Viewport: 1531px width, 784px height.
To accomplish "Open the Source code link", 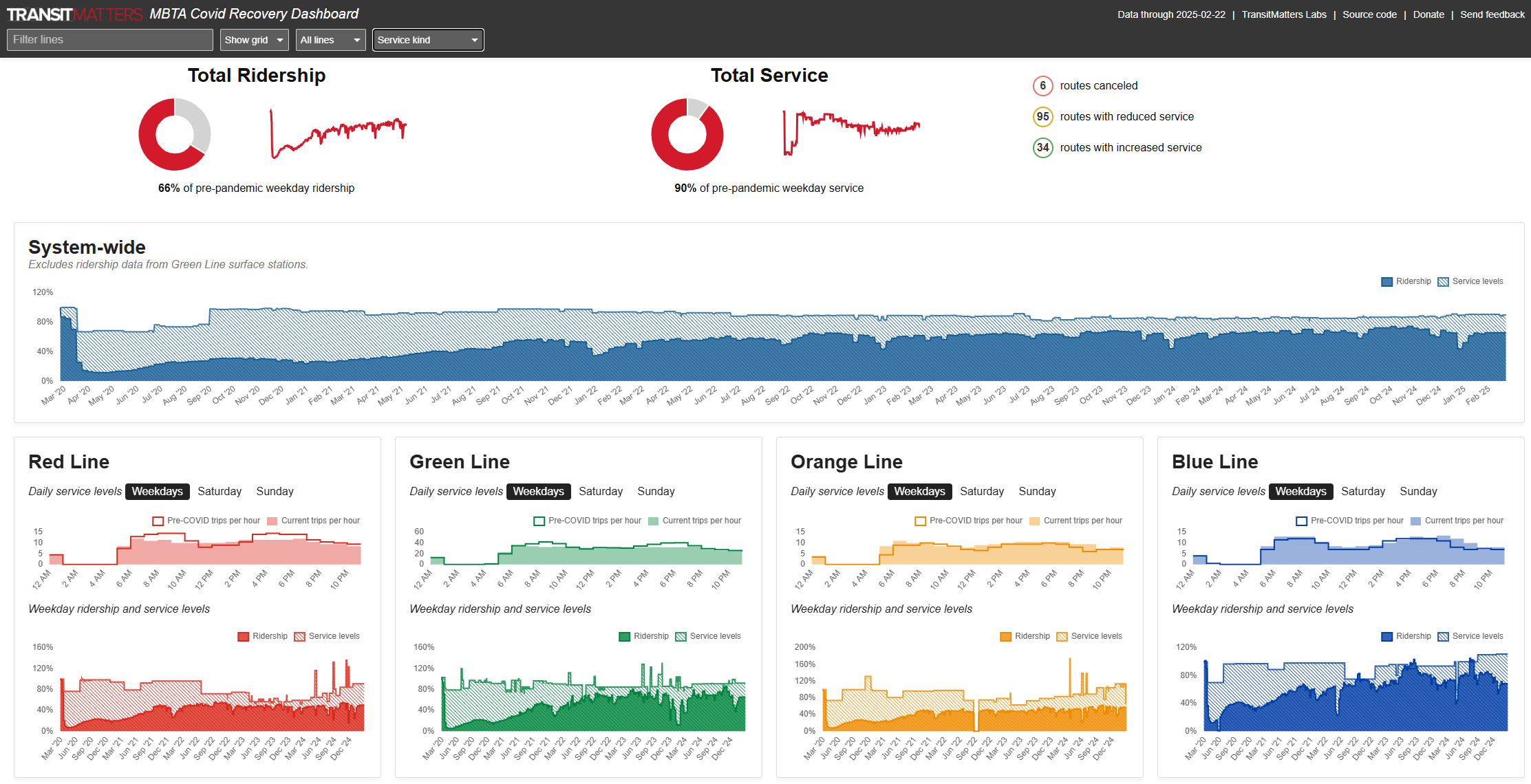I will [x=1369, y=14].
